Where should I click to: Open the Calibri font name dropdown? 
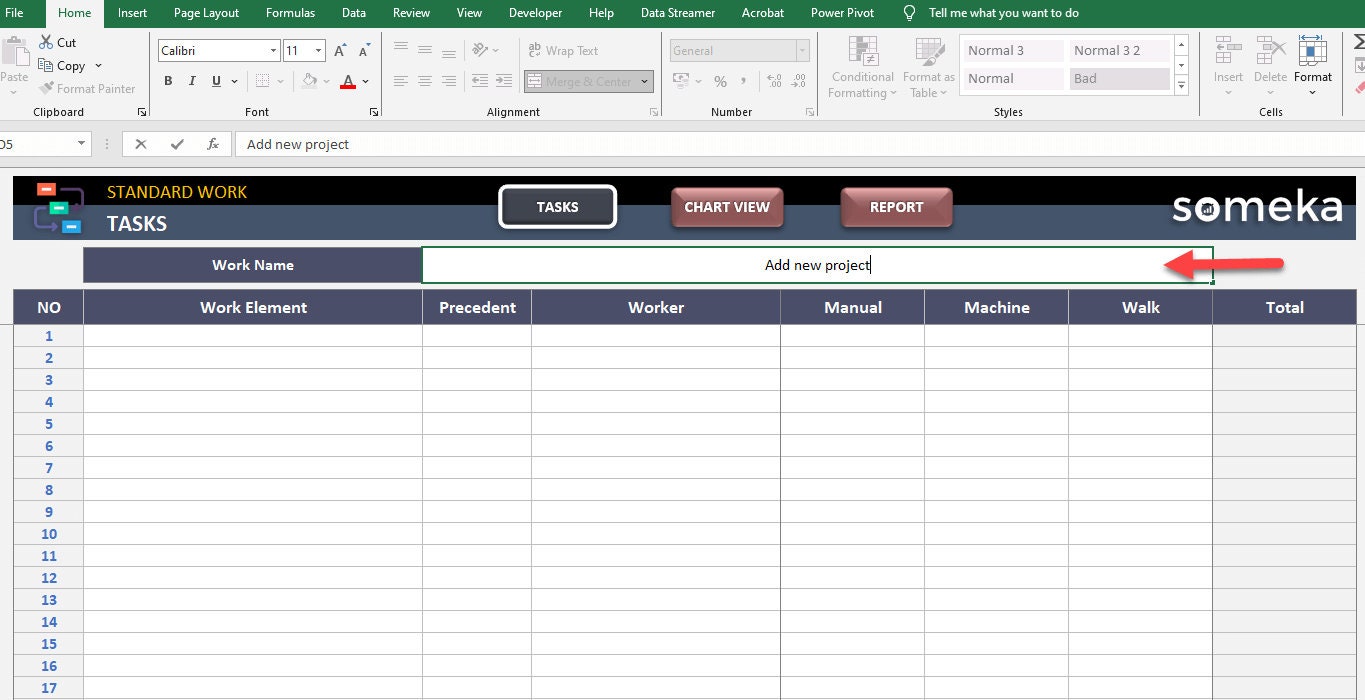tap(273, 51)
